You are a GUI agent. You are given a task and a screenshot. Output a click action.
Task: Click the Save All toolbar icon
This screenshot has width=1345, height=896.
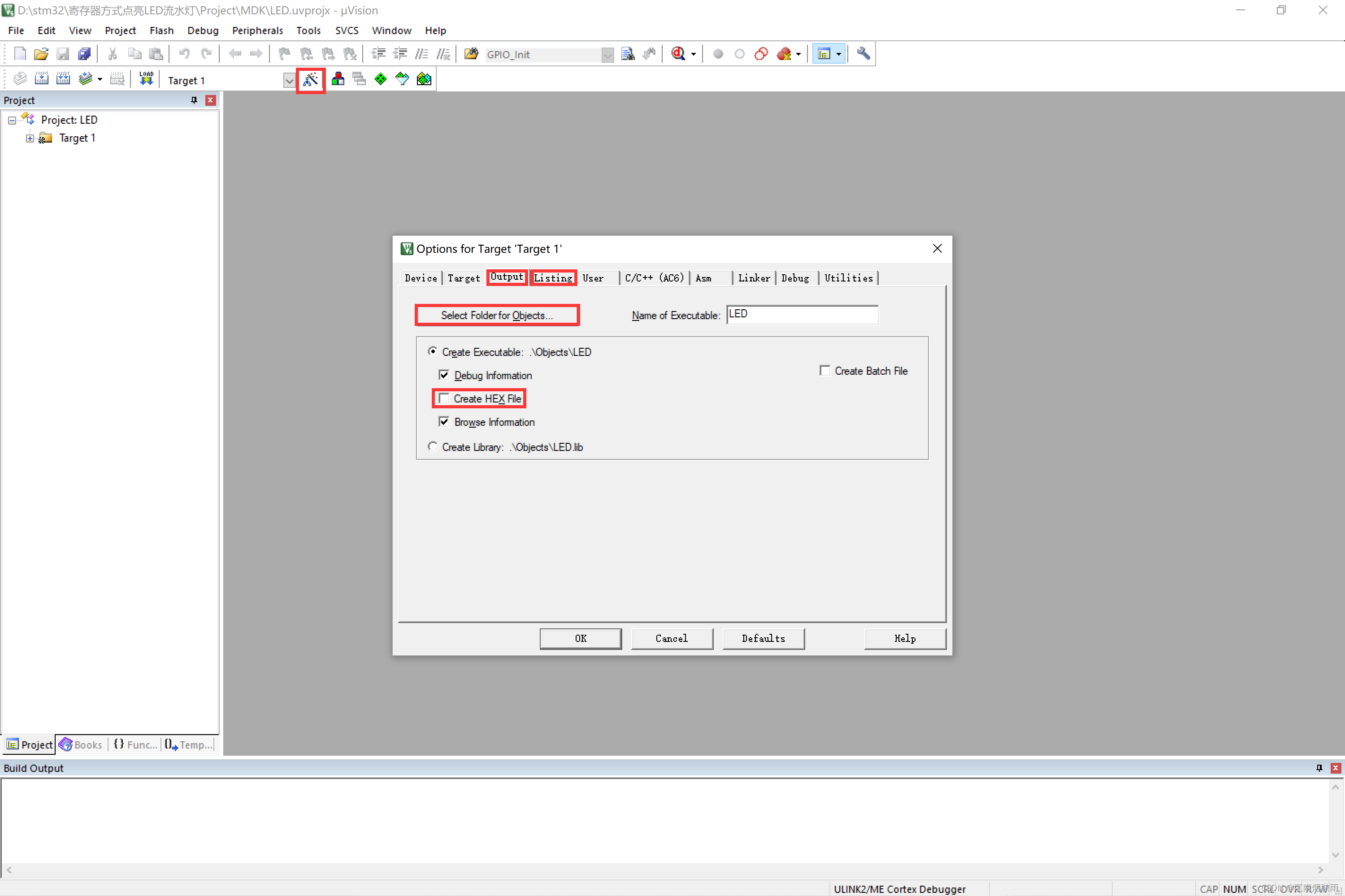point(85,54)
